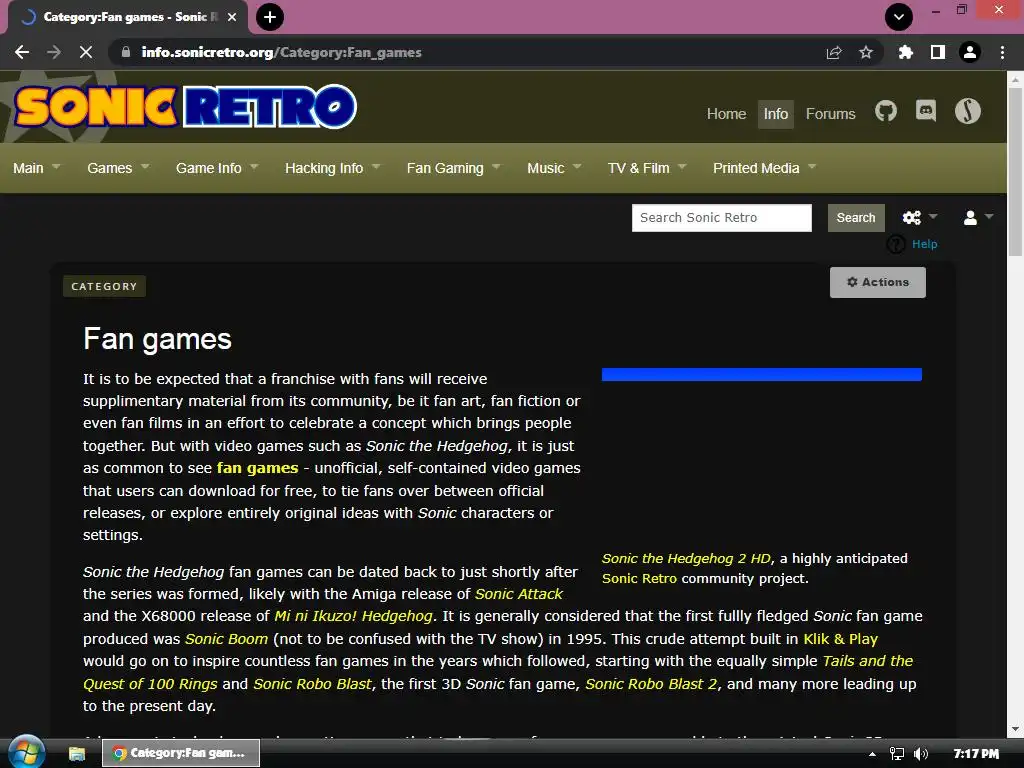Open the Actions button menu

[x=877, y=282]
